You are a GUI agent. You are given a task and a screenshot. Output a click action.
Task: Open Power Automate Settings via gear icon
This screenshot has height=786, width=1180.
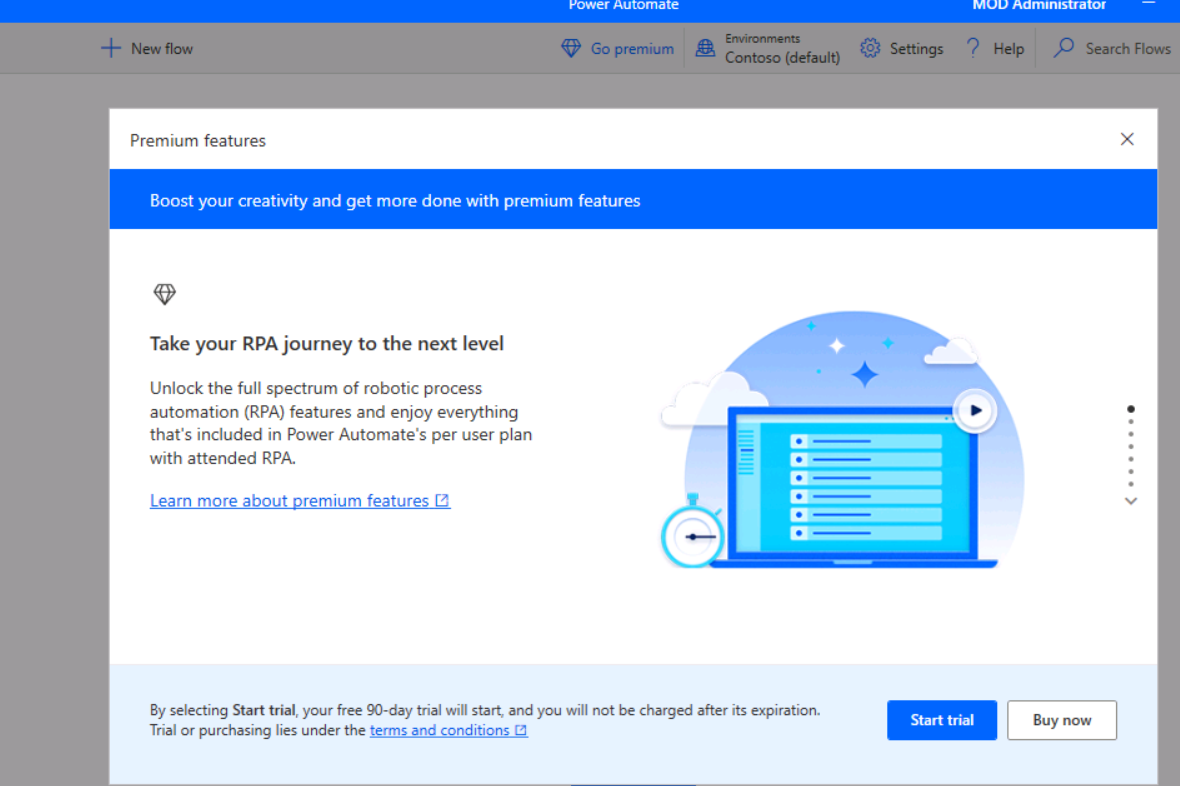point(869,47)
